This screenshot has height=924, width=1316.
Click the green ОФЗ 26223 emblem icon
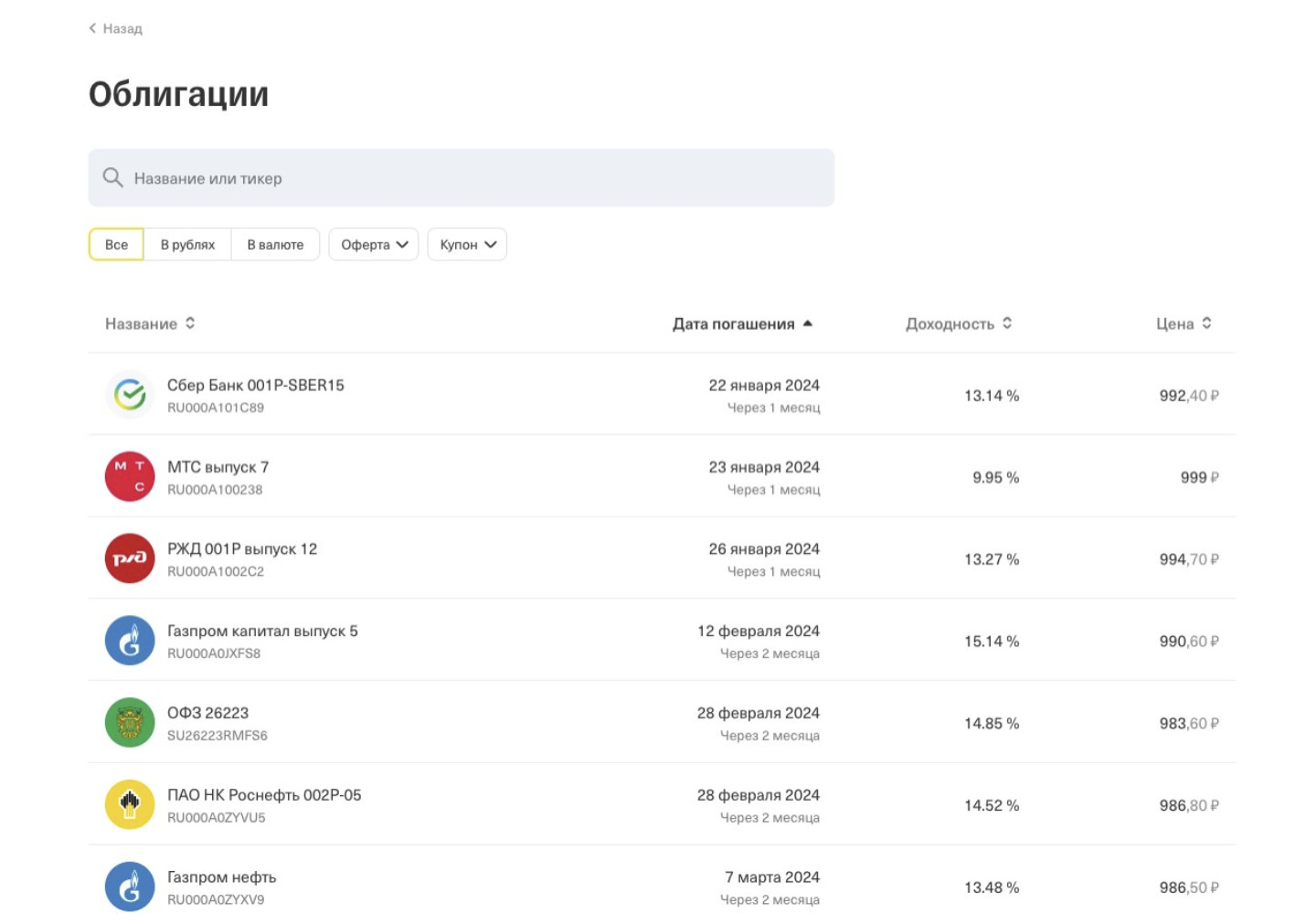click(130, 723)
